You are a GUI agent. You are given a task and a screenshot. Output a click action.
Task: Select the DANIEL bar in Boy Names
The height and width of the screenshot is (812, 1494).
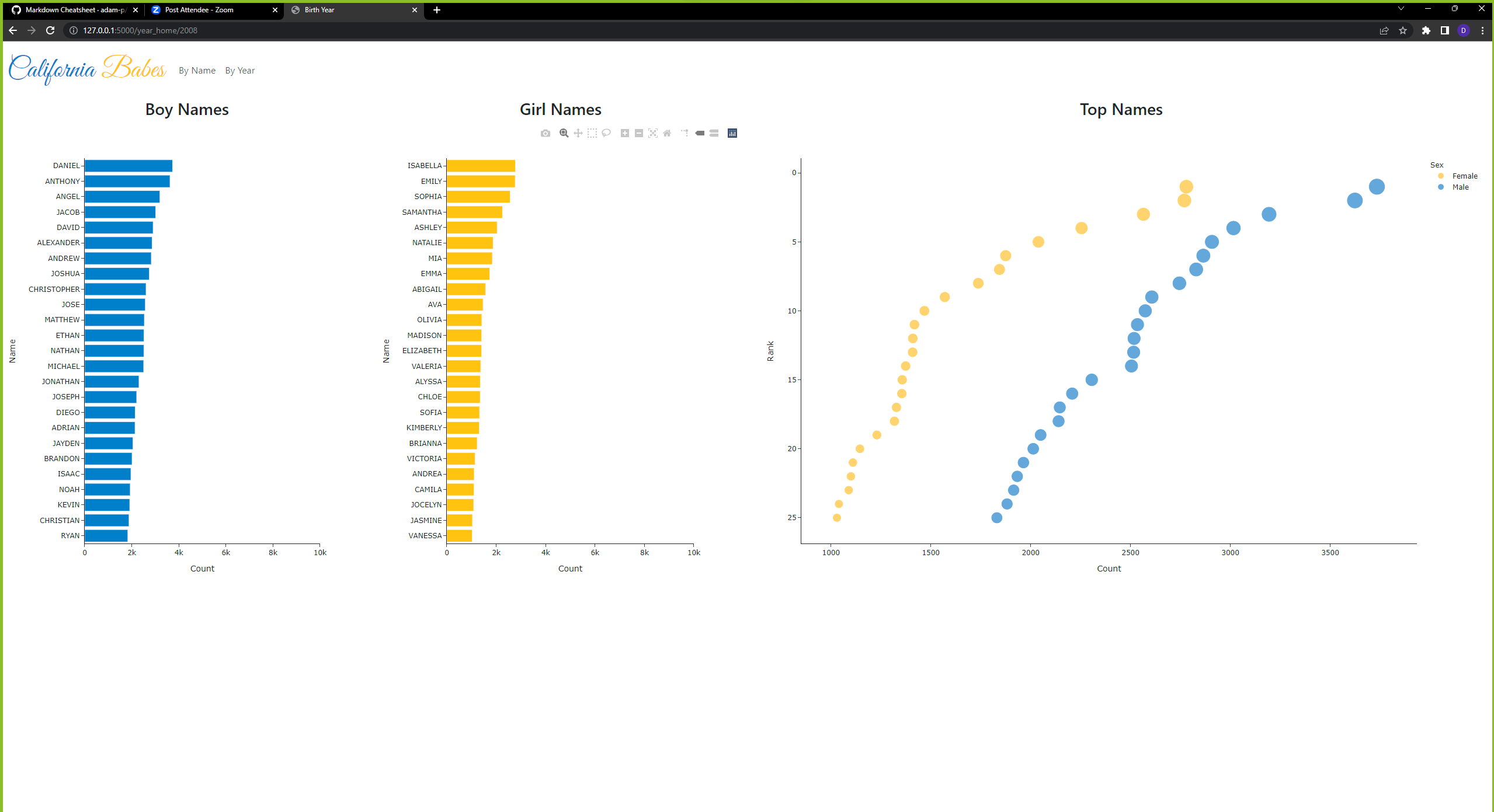click(128, 165)
